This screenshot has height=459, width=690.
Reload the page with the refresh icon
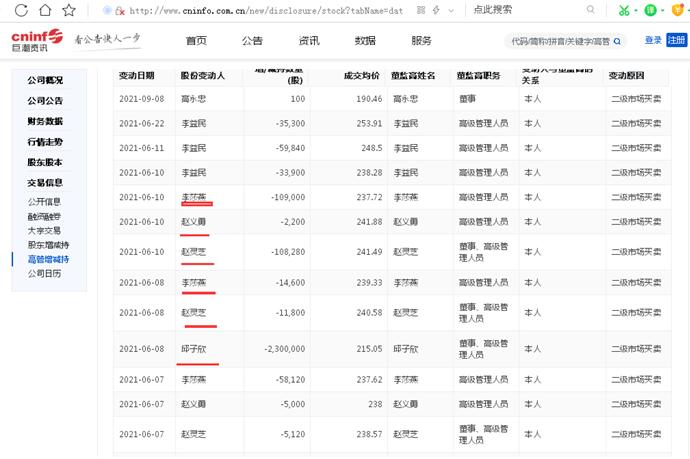[21, 10]
